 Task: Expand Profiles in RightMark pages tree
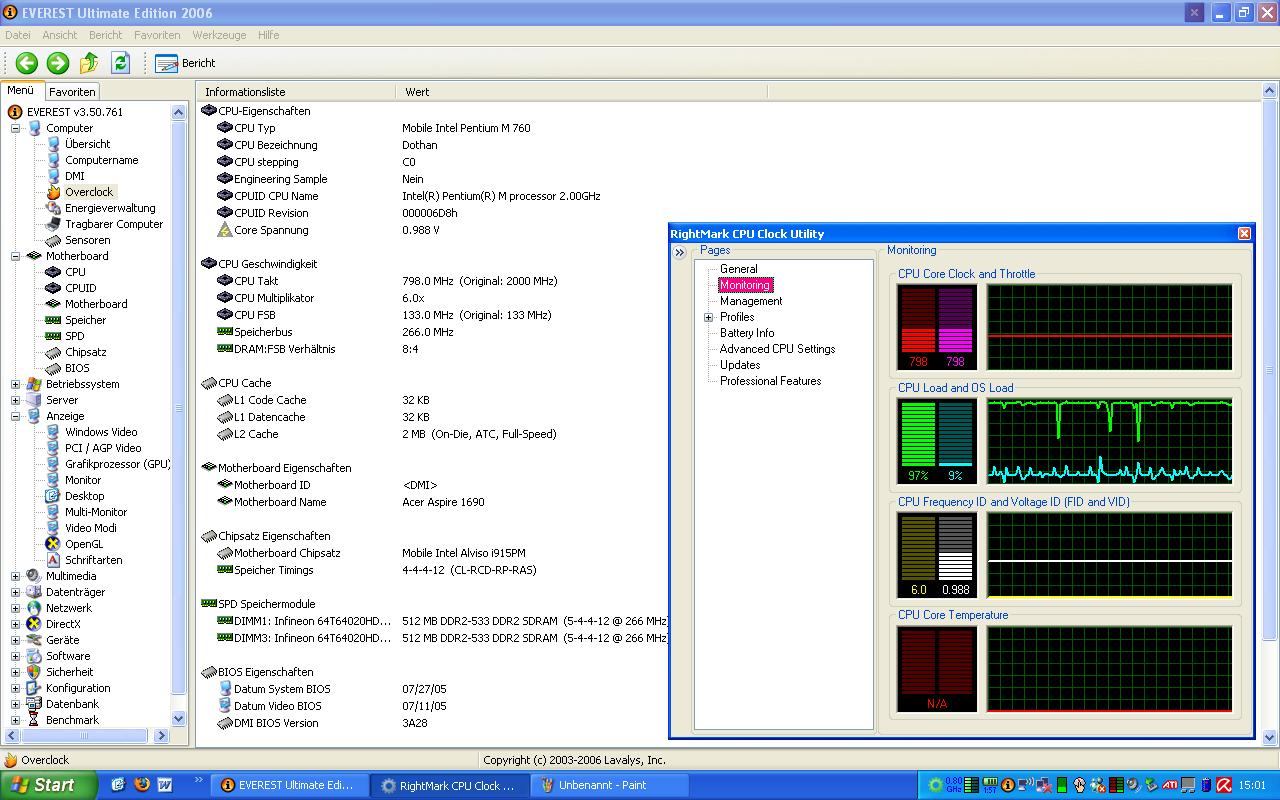pyautogui.click(x=708, y=317)
